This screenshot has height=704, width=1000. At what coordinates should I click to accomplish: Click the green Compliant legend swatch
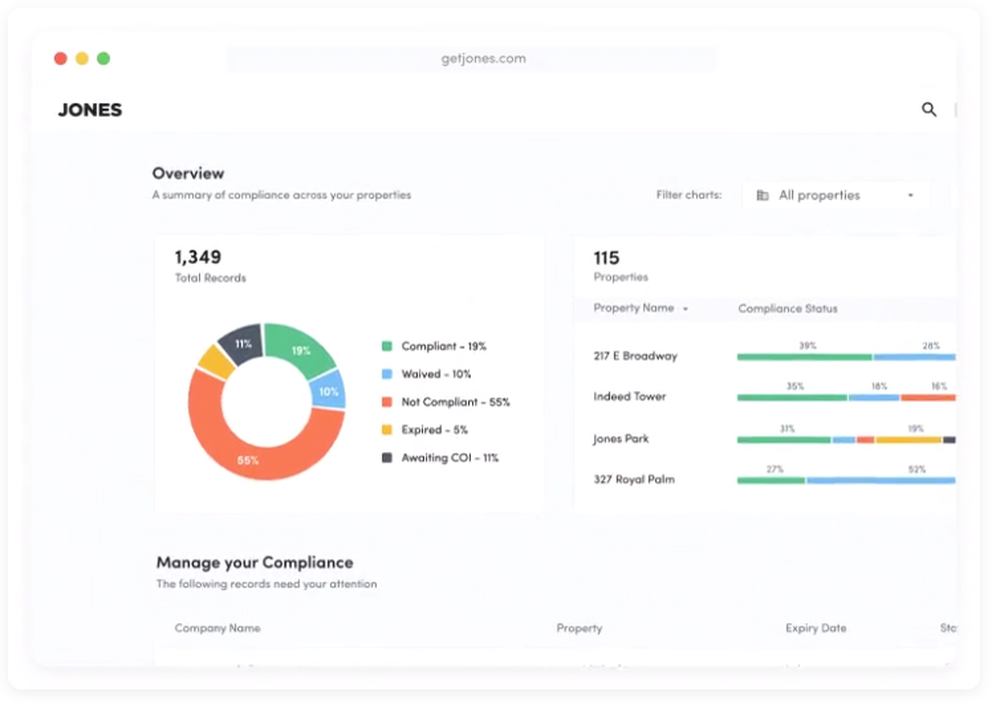coord(386,346)
